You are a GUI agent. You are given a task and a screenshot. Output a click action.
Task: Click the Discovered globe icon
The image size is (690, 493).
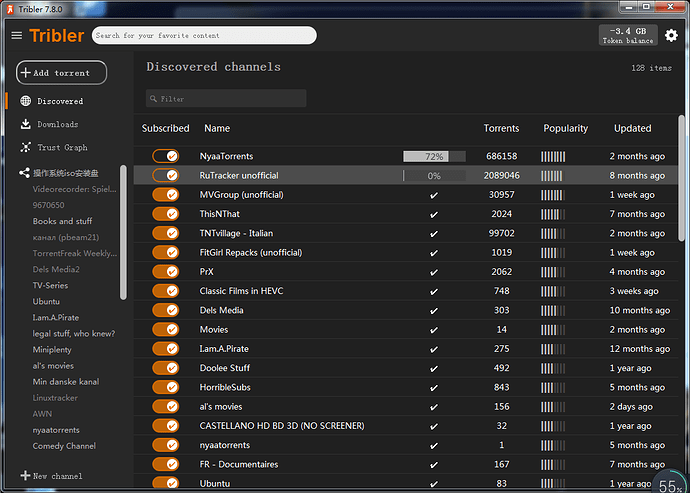(26, 101)
